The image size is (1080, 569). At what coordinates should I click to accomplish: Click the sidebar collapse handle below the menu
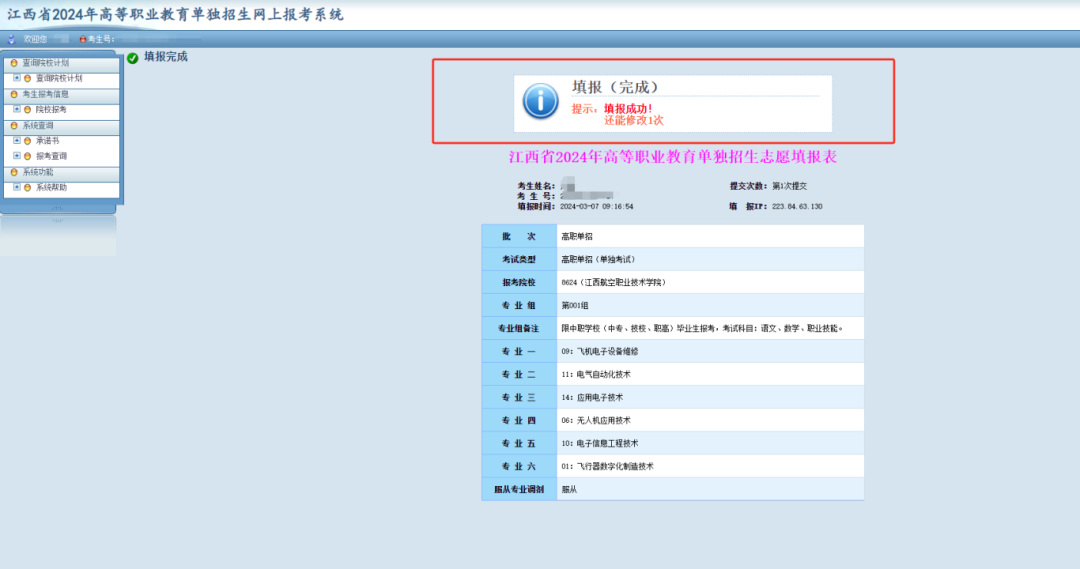[57, 208]
